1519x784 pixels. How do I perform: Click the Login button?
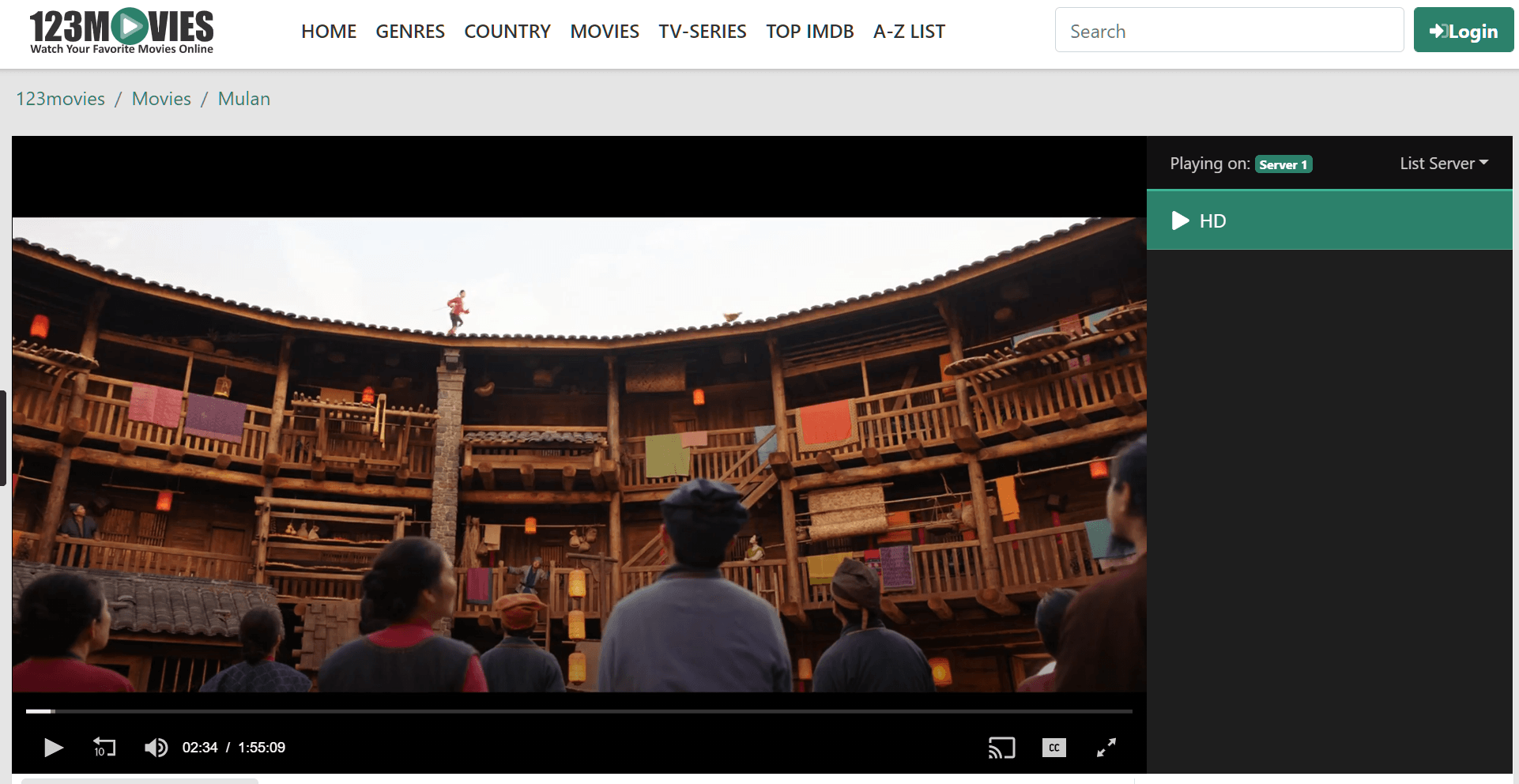1464,30
